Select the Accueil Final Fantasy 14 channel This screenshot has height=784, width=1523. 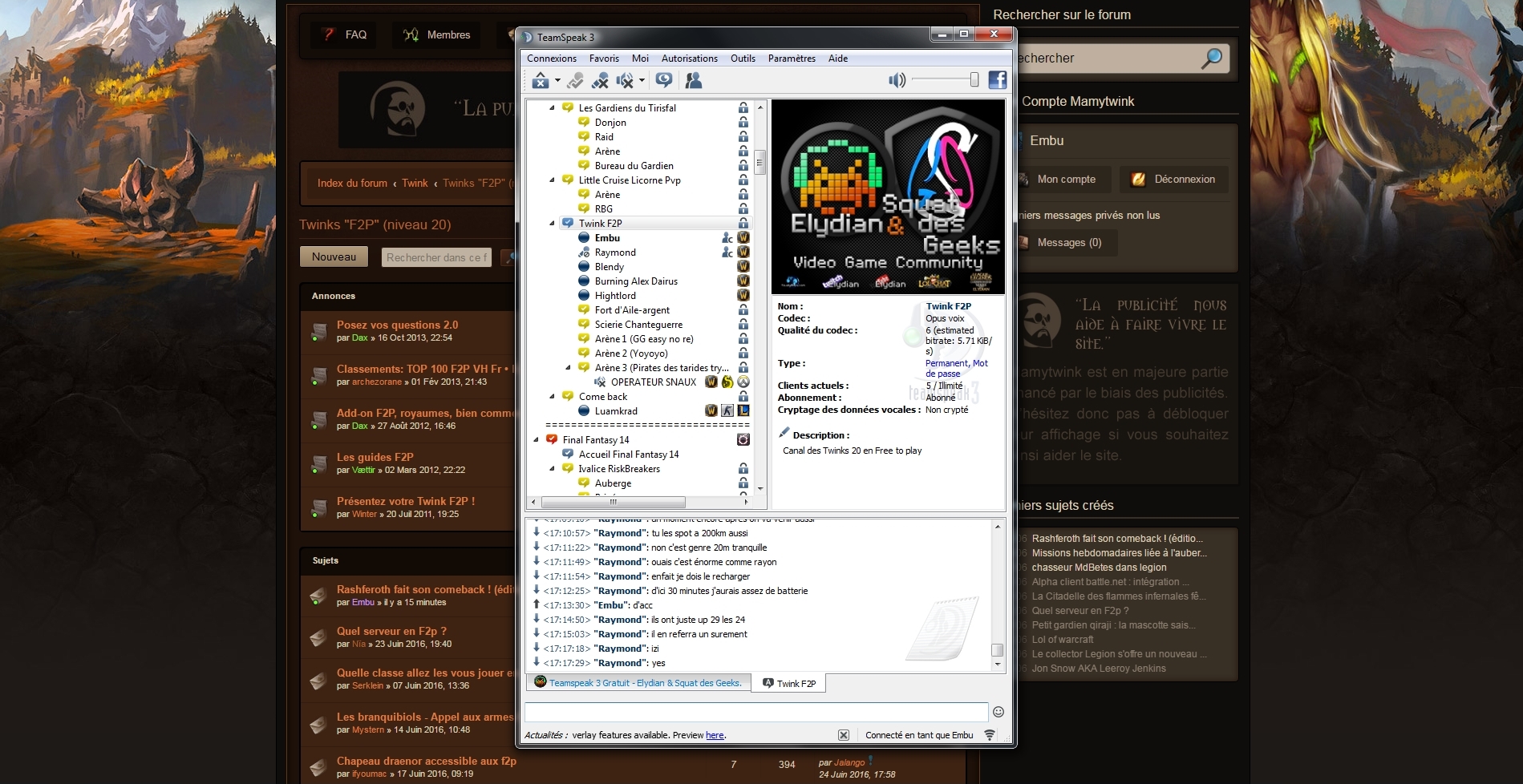[629, 455]
